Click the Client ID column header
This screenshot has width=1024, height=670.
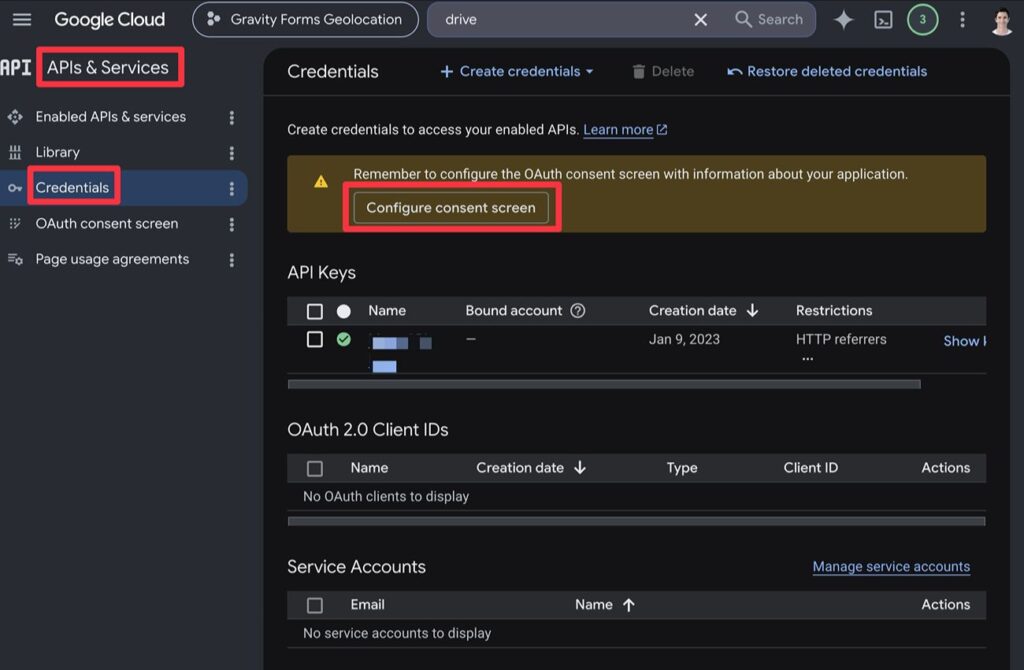[810, 468]
